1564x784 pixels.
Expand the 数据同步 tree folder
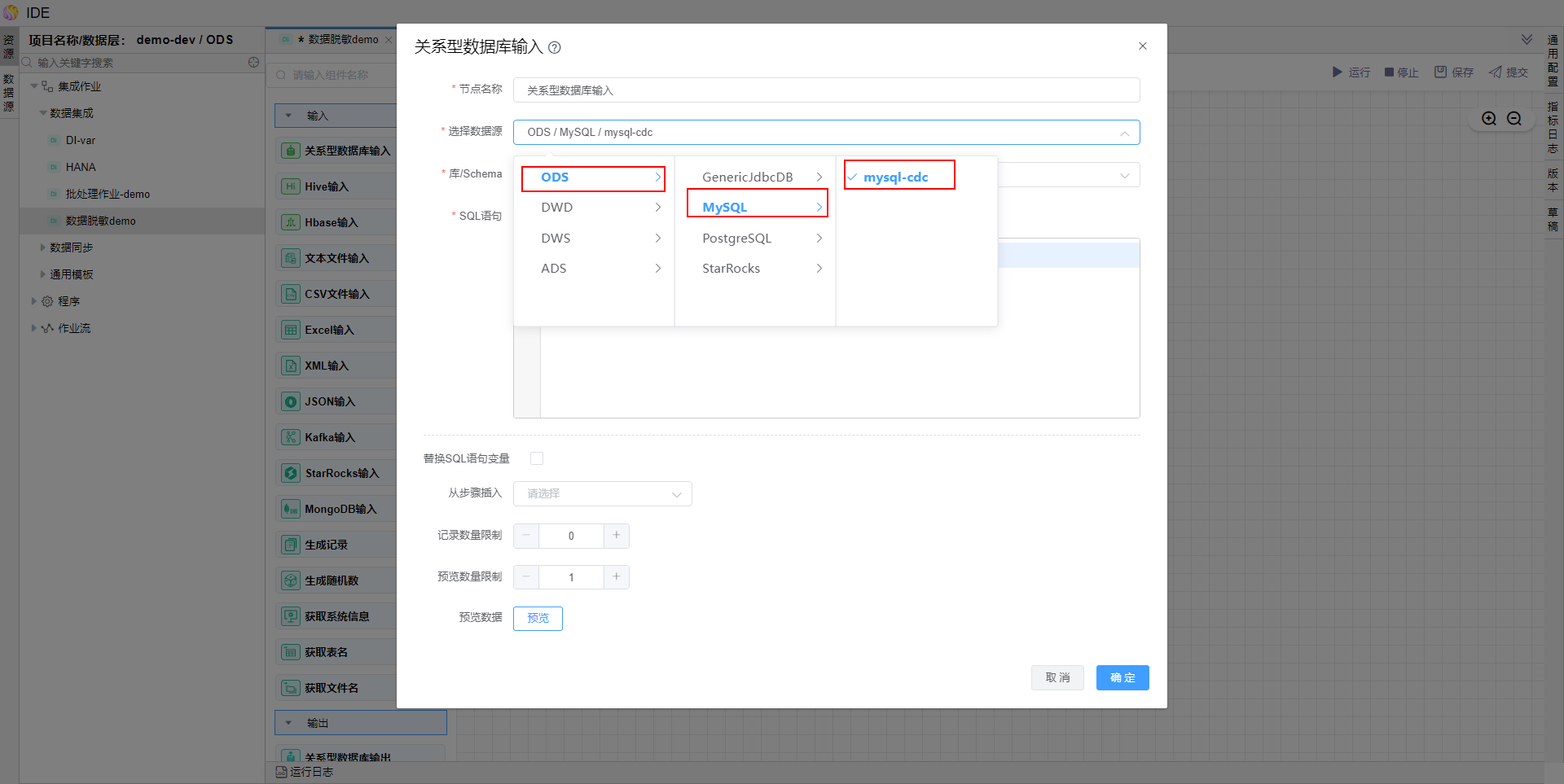tap(44, 247)
